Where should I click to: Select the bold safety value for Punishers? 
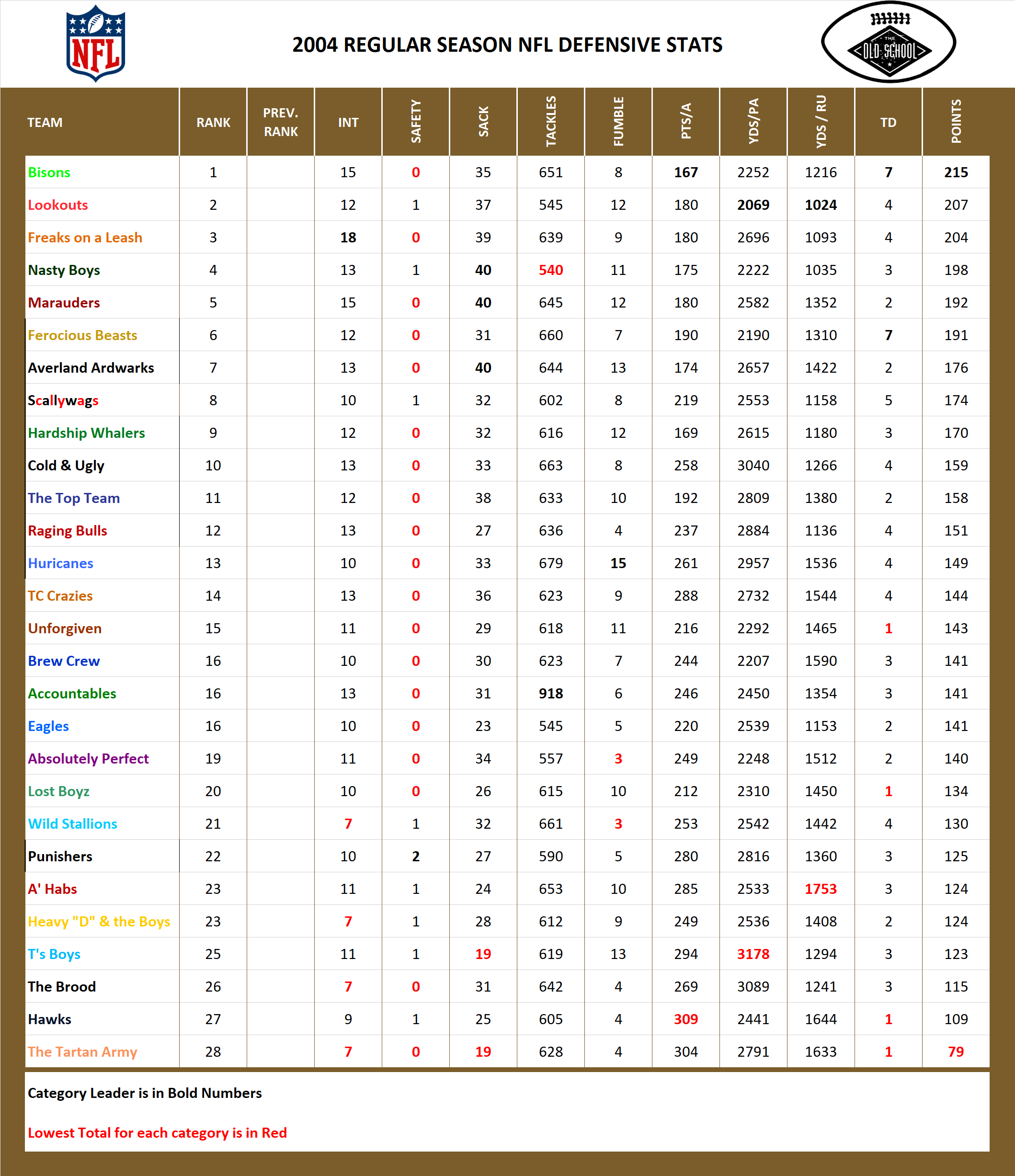(x=416, y=856)
